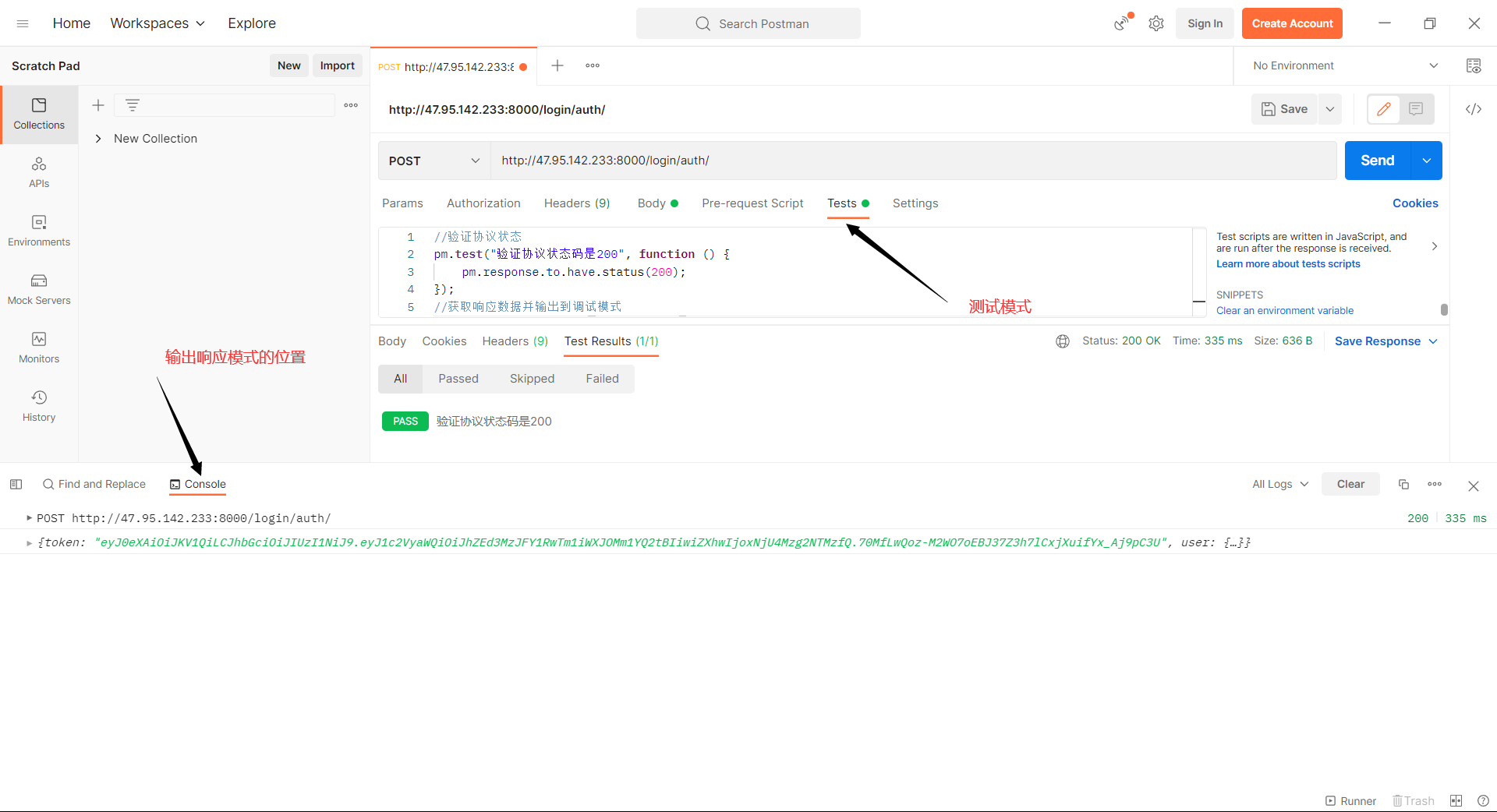Image resolution: width=1497 pixels, height=812 pixels.
Task: Open collections more options dots
Action: [351, 105]
